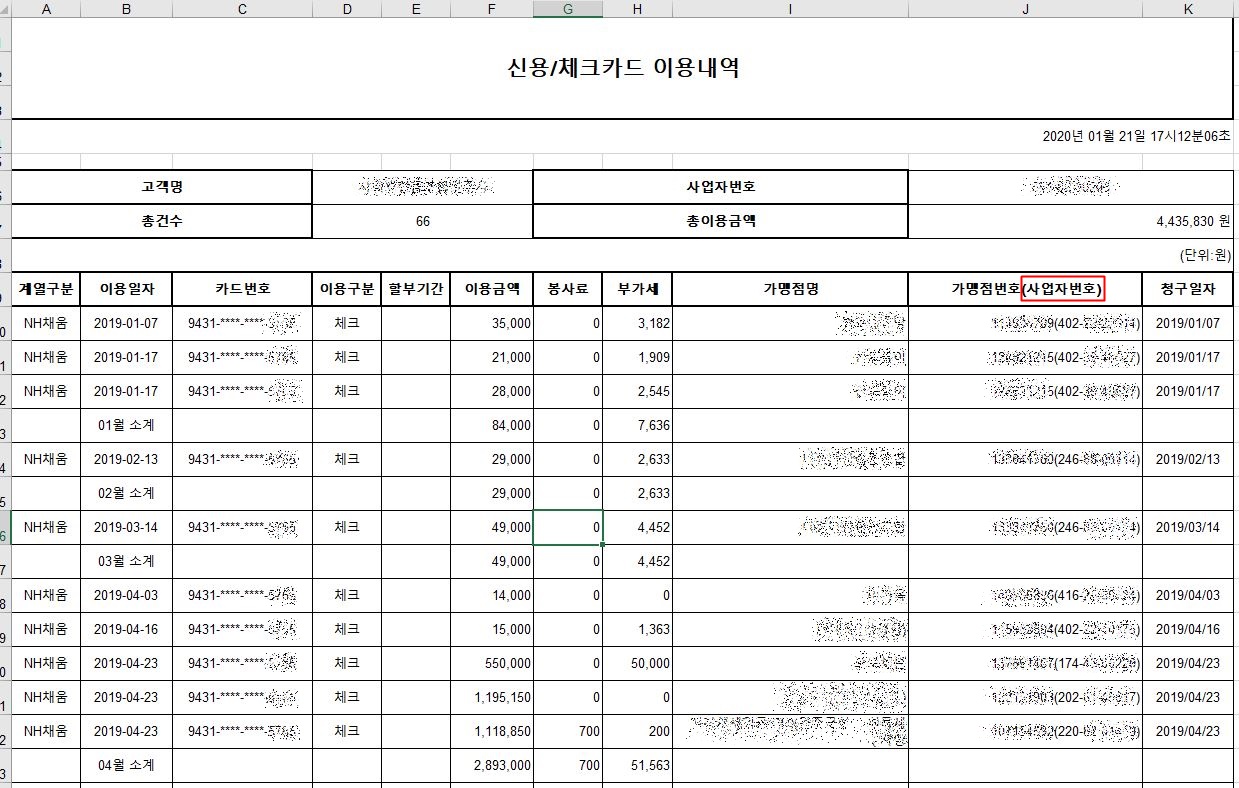The width and height of the screenshot is (1239, 788).
Task: Click the (단위:원) unit note
Action: (1205, 255)
